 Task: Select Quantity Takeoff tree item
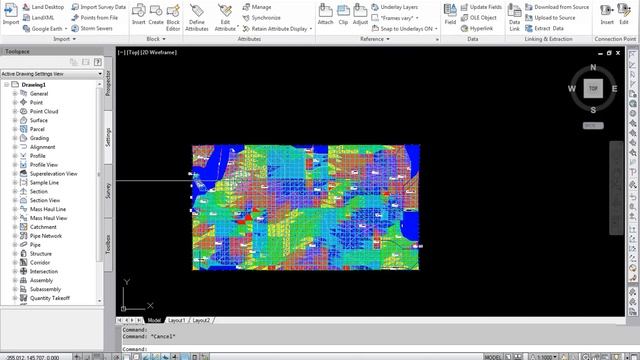tap(49, 298)
